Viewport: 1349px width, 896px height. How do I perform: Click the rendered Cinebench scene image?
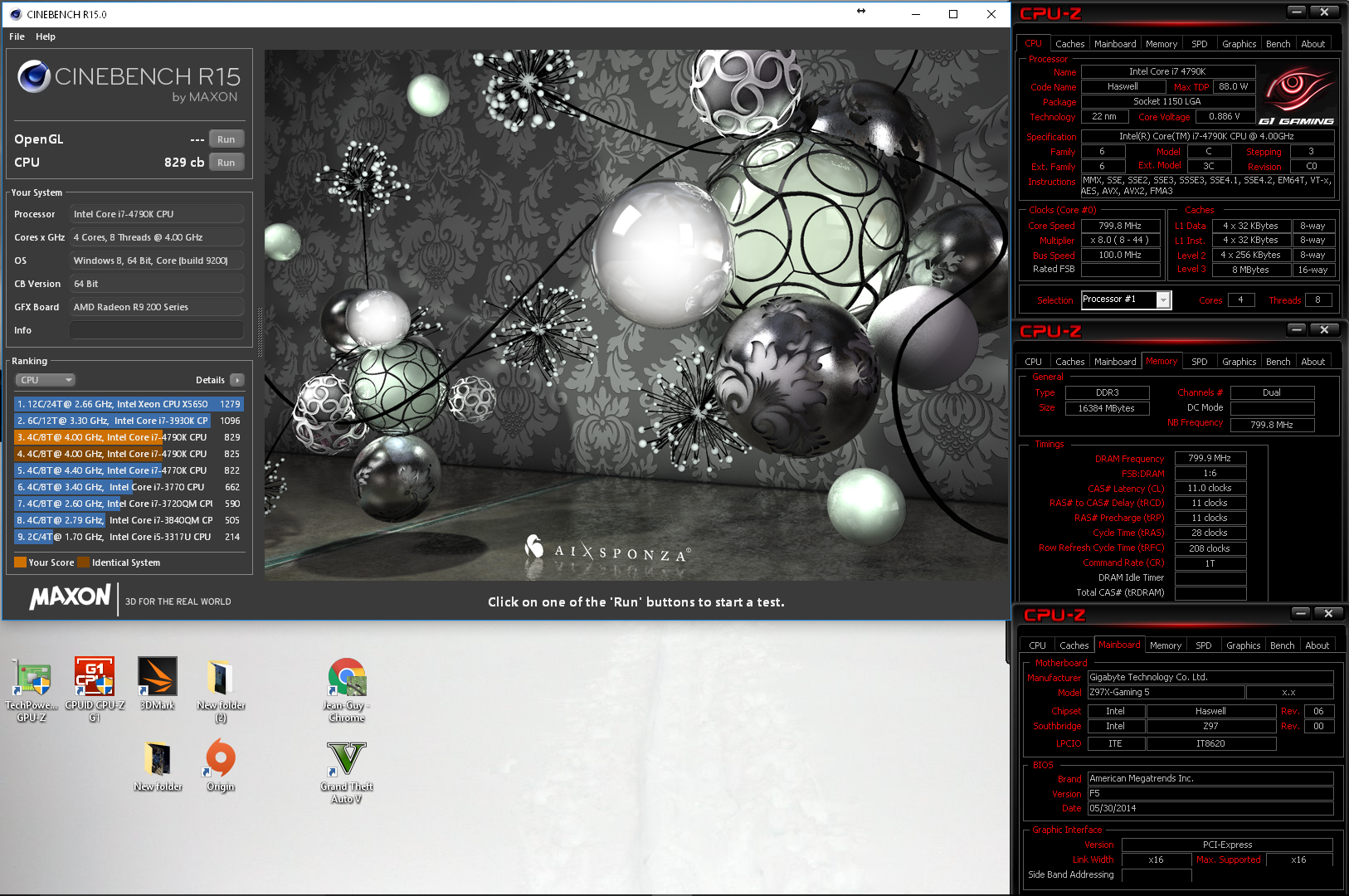(636, 314)
